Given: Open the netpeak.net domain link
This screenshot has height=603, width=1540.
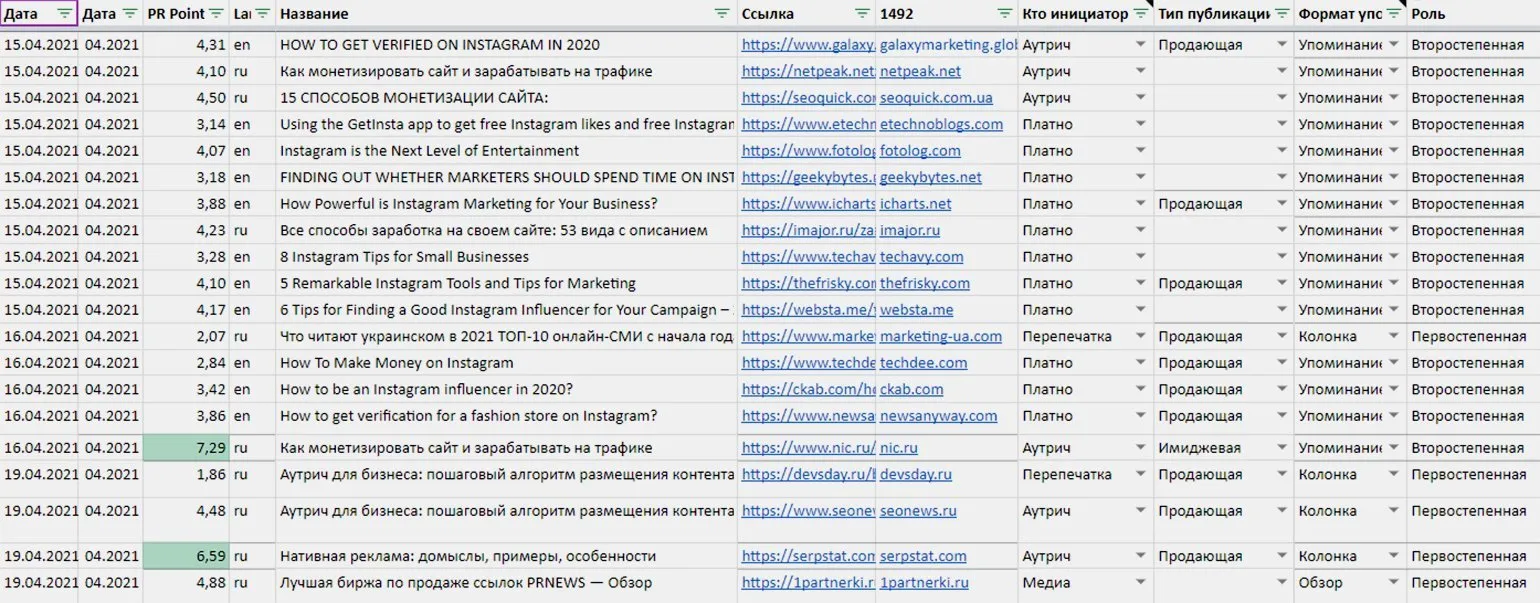Looking at the screenshot, I should coord(920,72).
